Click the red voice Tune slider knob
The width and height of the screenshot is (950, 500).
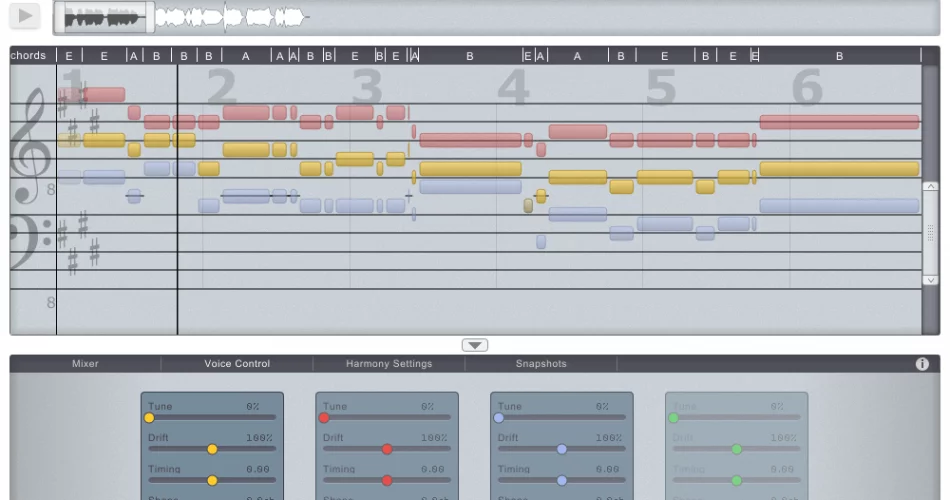[324, 418]
